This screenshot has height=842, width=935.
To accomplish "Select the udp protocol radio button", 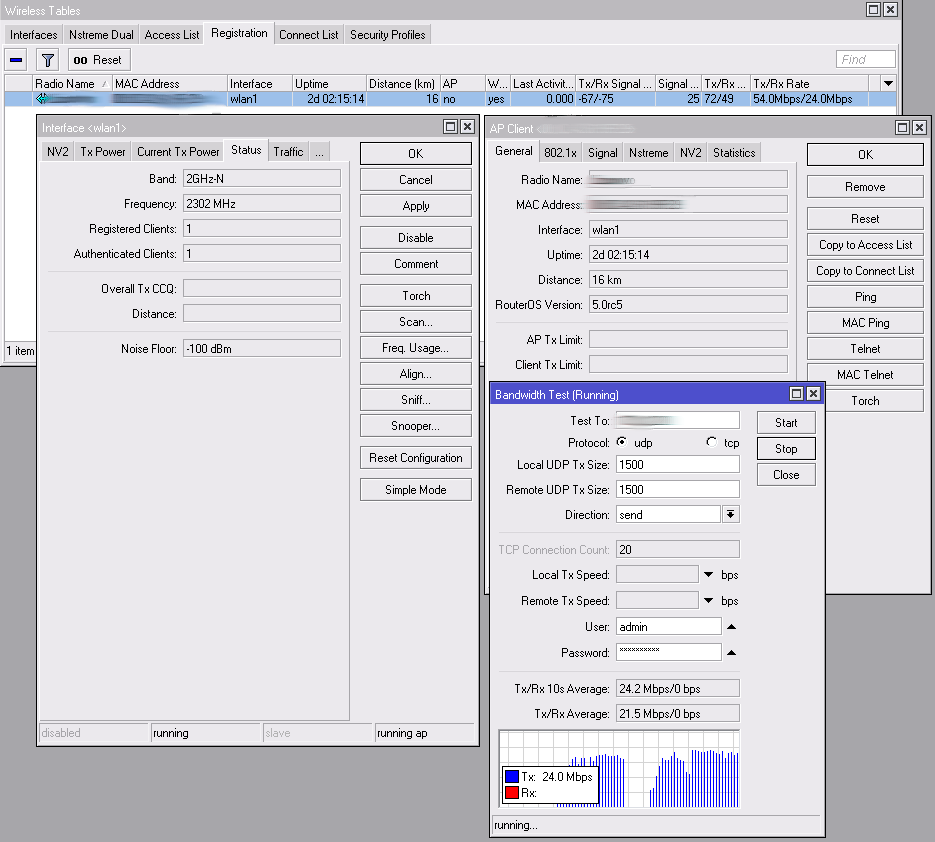I will click(622, 442).
